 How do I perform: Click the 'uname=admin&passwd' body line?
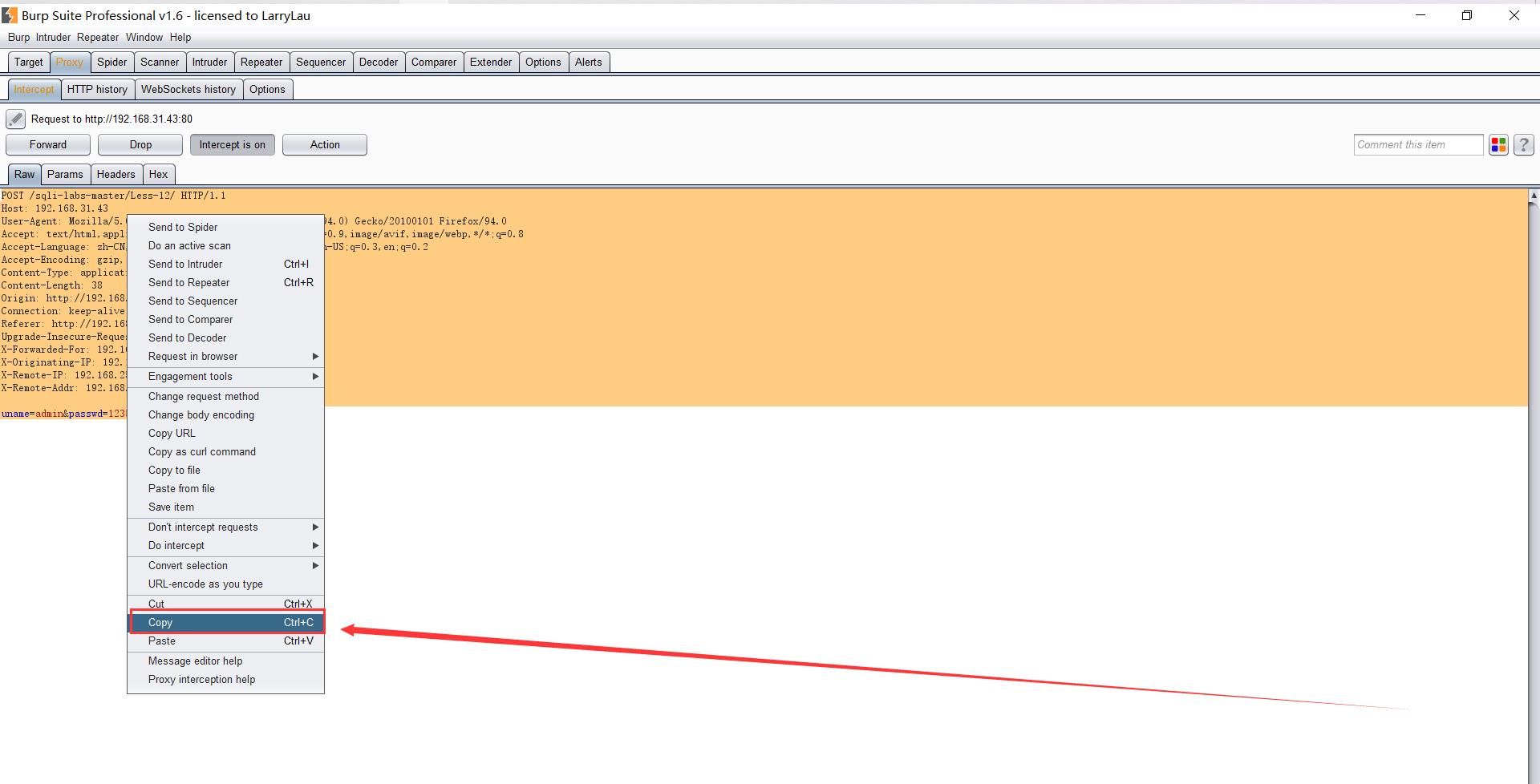pos(64,414)
